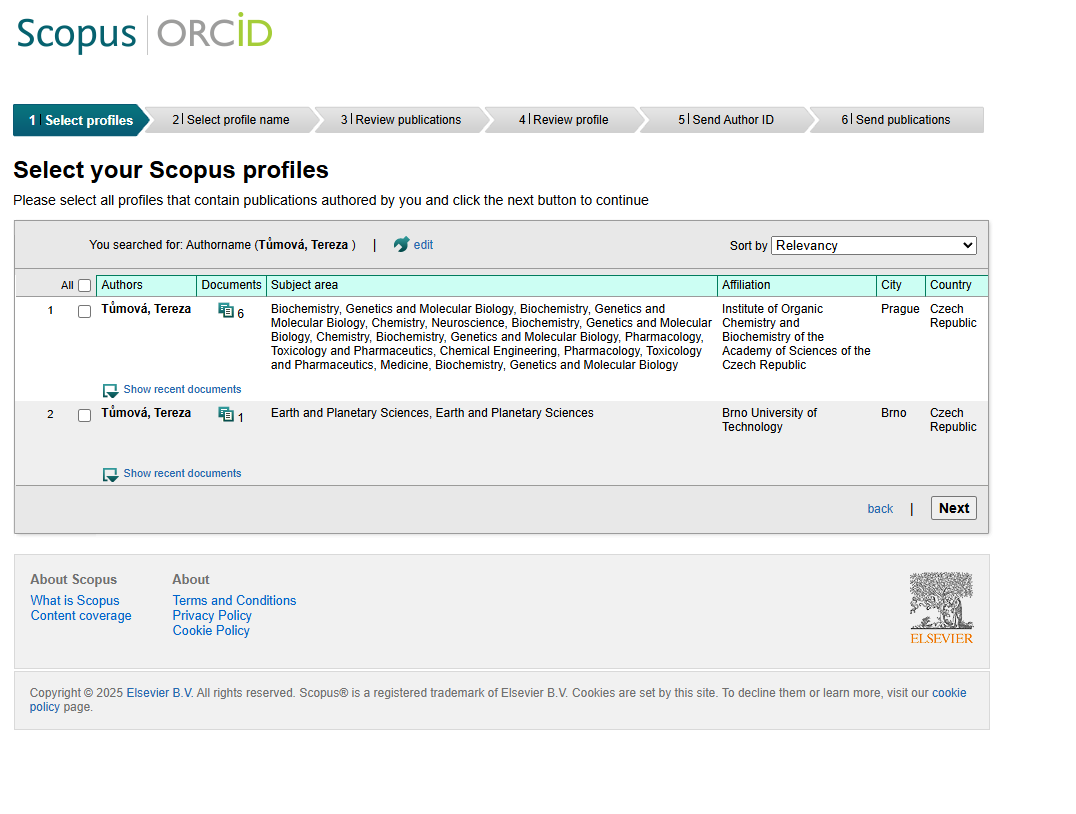Image resolution: width=1076 pixels, height=814 pixels.
Task: Go to step 5 Send Author ID
Action: point(726,120)
